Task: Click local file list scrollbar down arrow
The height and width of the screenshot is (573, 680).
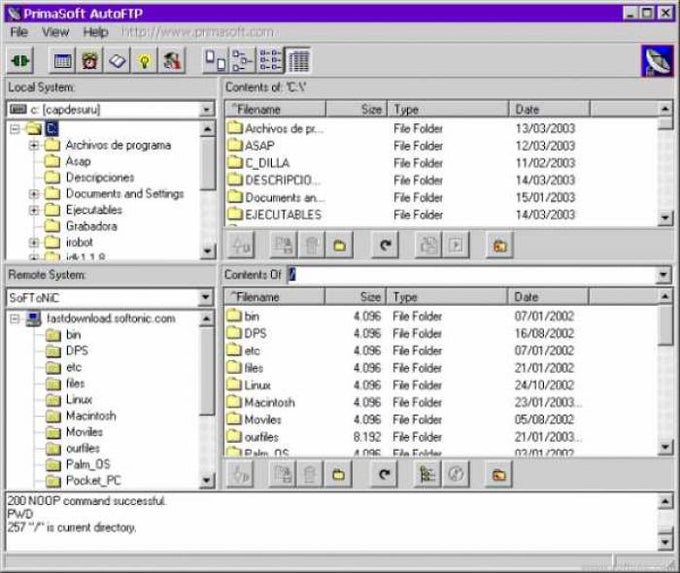Action: [665, 216]
